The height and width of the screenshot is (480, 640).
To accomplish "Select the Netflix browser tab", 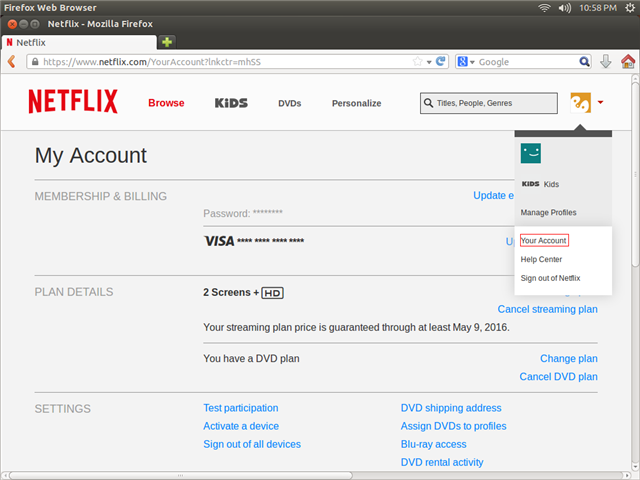I will click(79, 42).
